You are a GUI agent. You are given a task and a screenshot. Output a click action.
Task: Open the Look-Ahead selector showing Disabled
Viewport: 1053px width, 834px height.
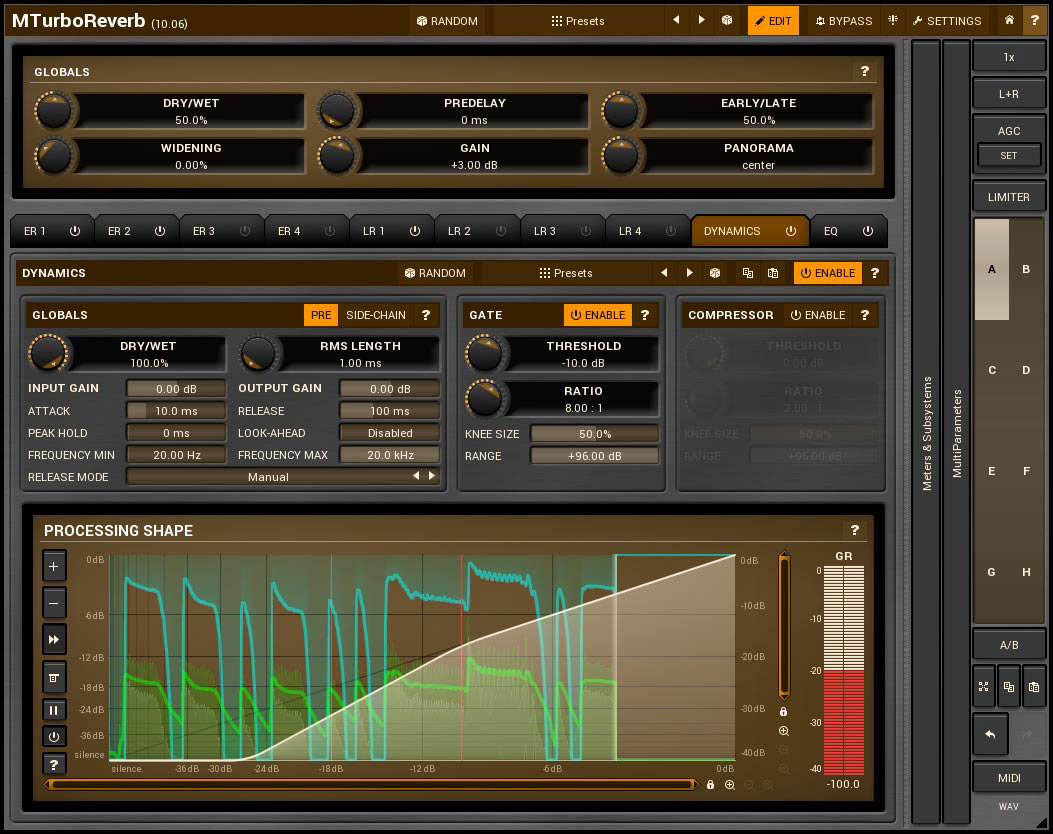[x=389, y=433]
